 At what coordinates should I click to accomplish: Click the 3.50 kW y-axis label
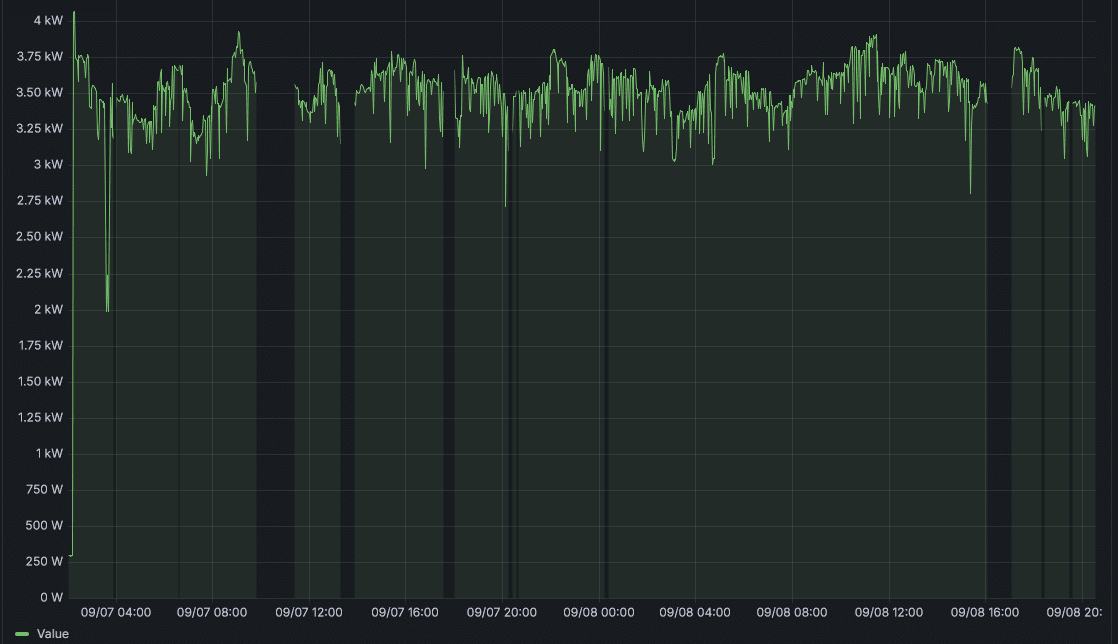40,93
